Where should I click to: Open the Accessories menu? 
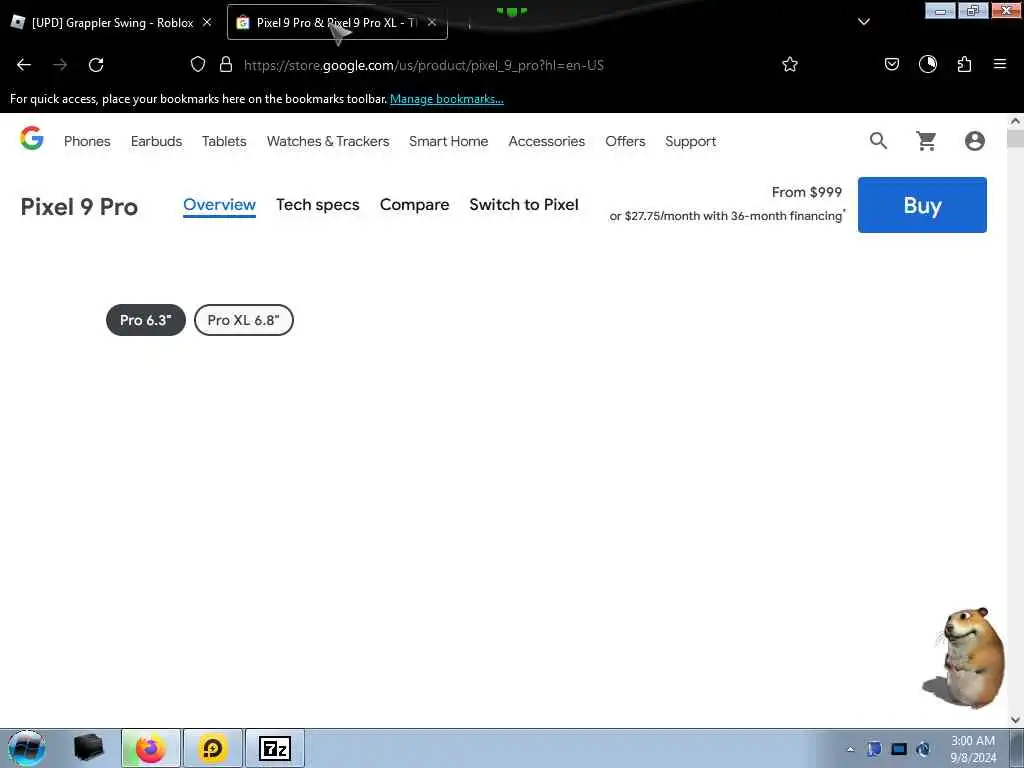tap(547, 141)
